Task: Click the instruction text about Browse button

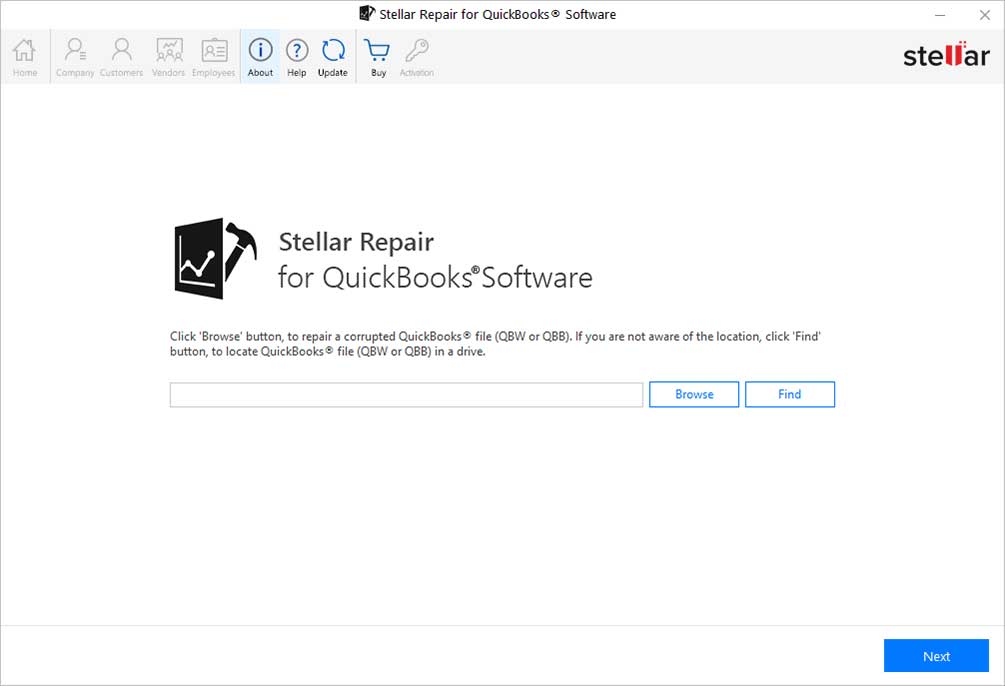Action: click(x=494, y=343)
